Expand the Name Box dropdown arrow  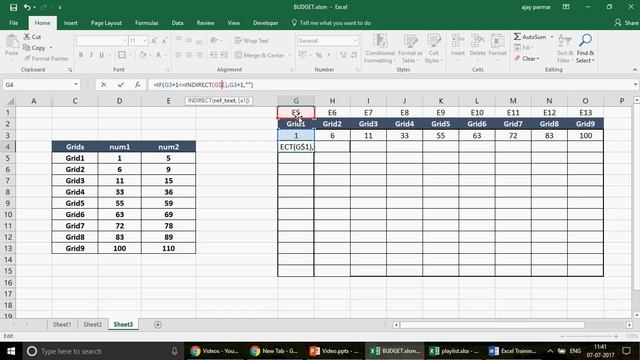coord(76,84)
